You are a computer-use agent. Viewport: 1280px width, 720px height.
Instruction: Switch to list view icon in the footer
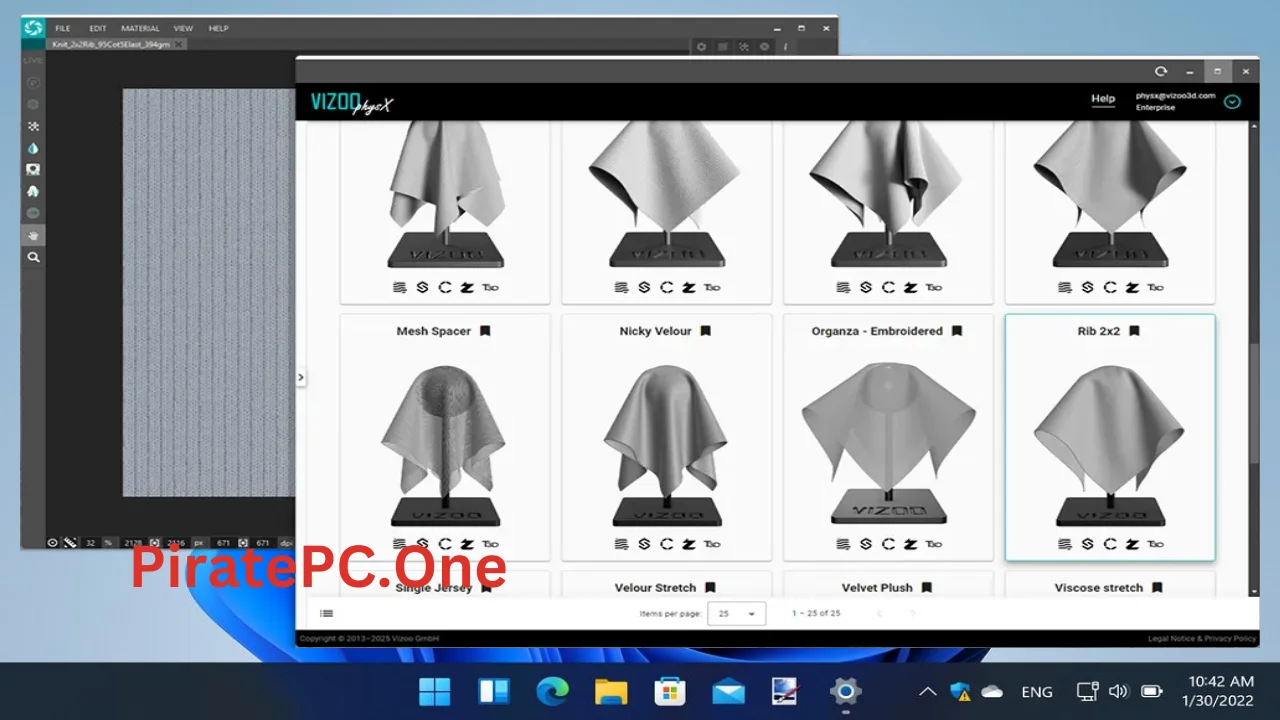pyautogui.click(x=326, y=613)
